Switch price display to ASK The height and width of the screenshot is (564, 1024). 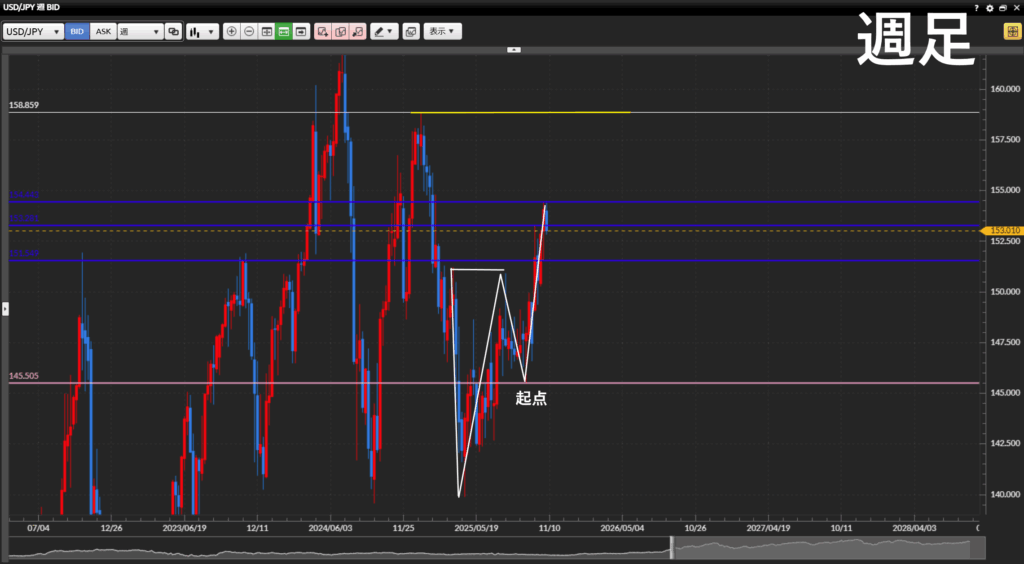tap(103, 32)
